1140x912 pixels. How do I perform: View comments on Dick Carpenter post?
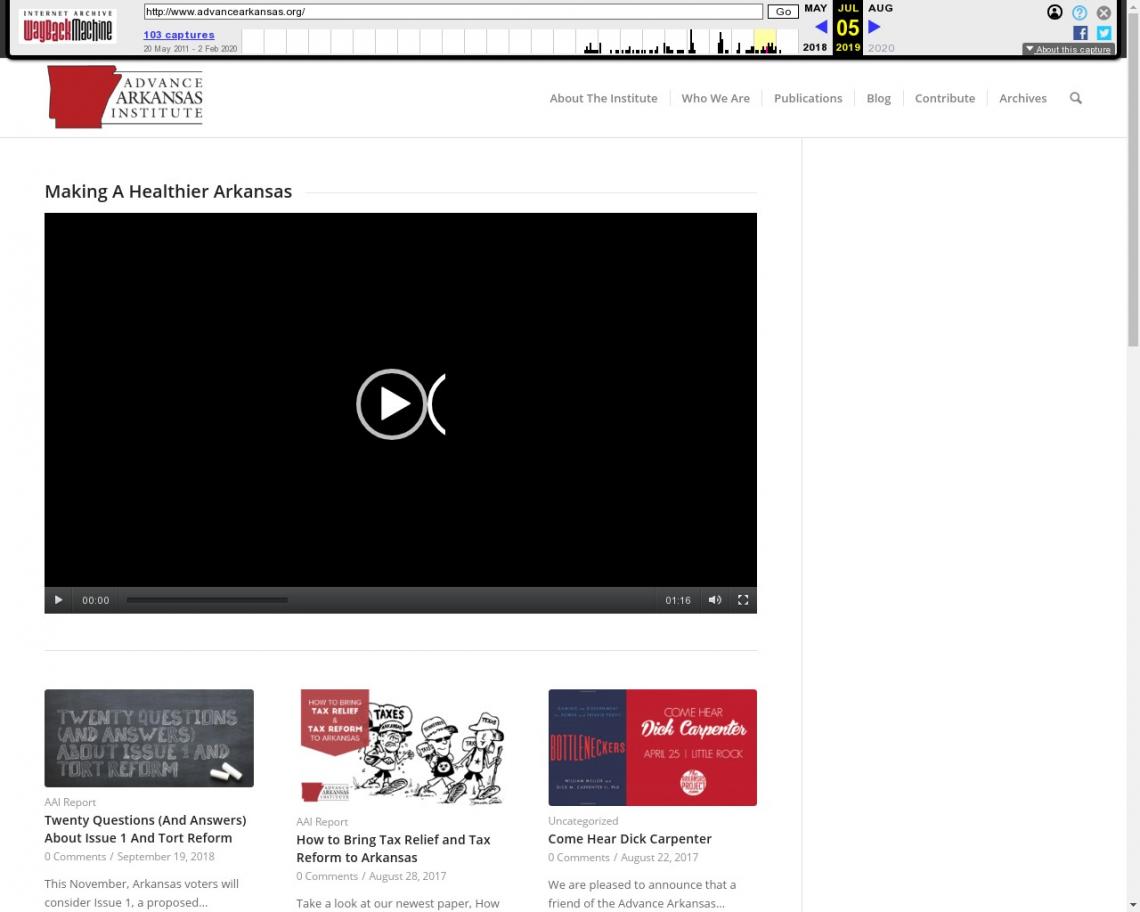pos(579,857)
